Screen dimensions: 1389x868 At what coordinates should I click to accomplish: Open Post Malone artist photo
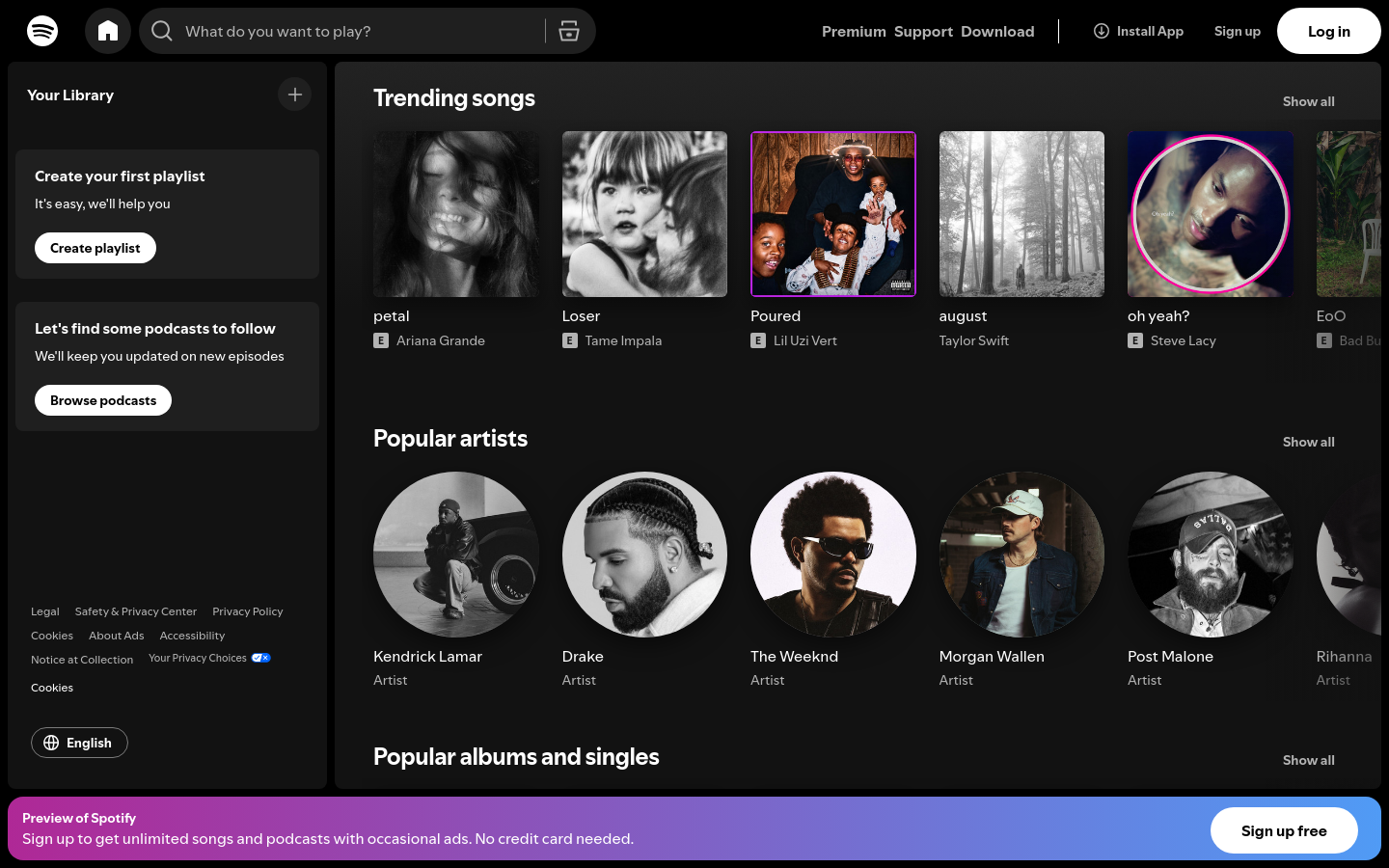(1211, 555)
